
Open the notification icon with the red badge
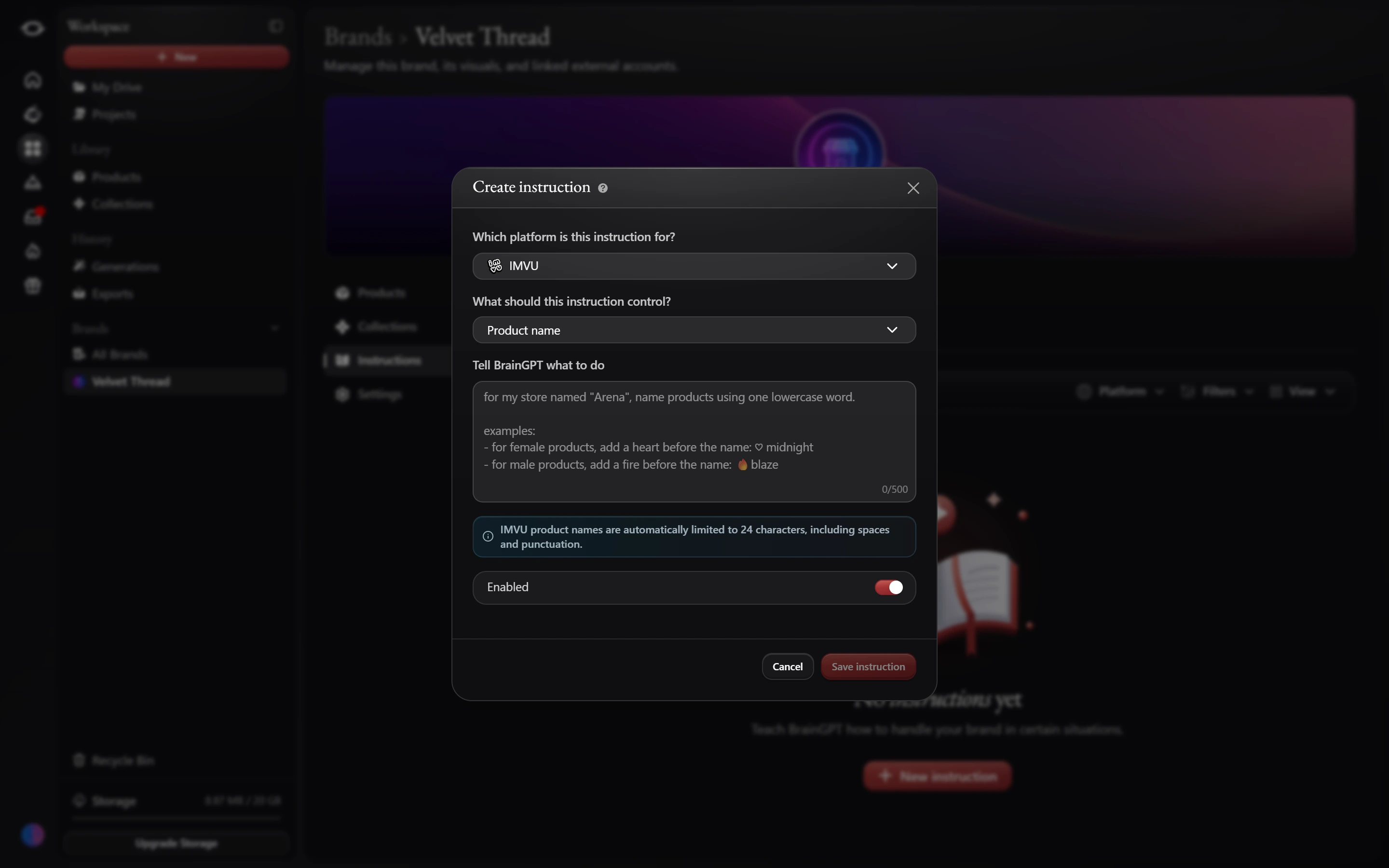point(33,217)
